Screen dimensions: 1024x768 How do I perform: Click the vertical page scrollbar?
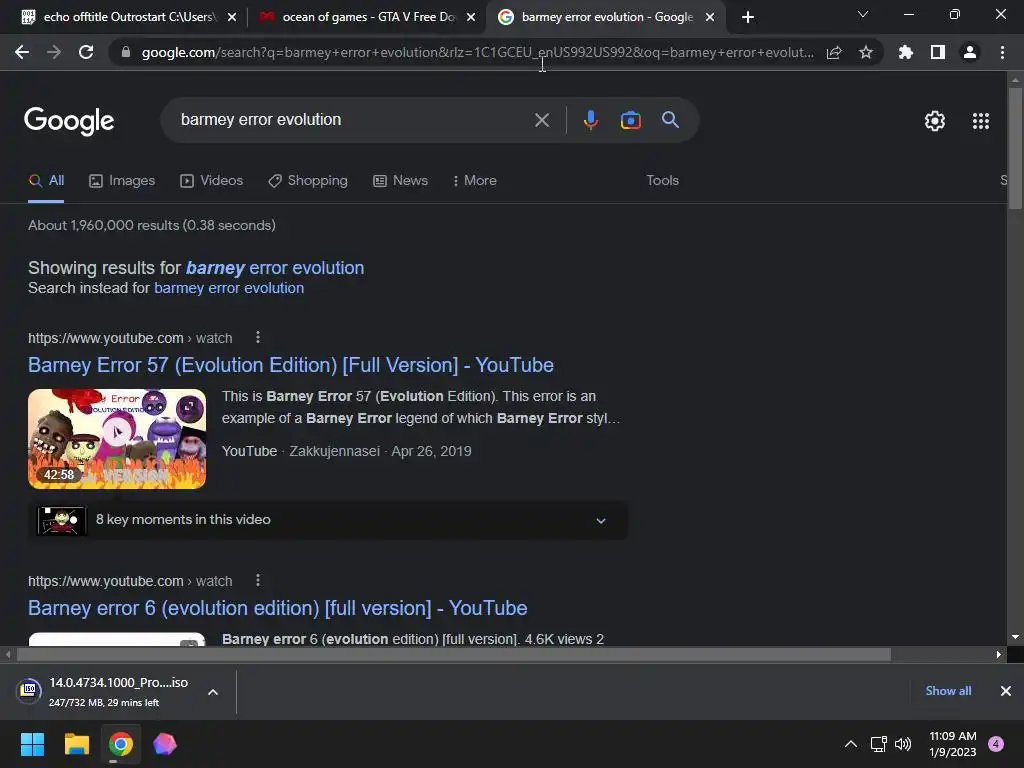click(1015, 148)
